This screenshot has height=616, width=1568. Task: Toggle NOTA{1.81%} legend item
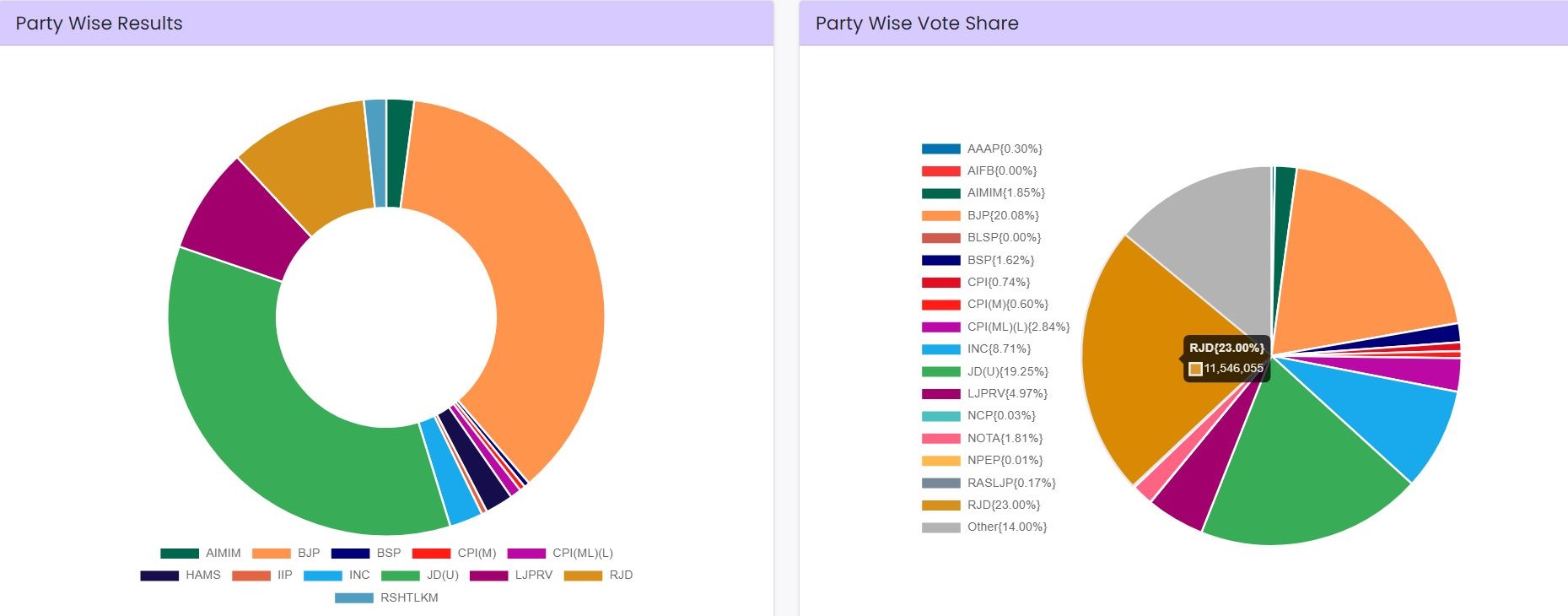(x=983, y=439)
